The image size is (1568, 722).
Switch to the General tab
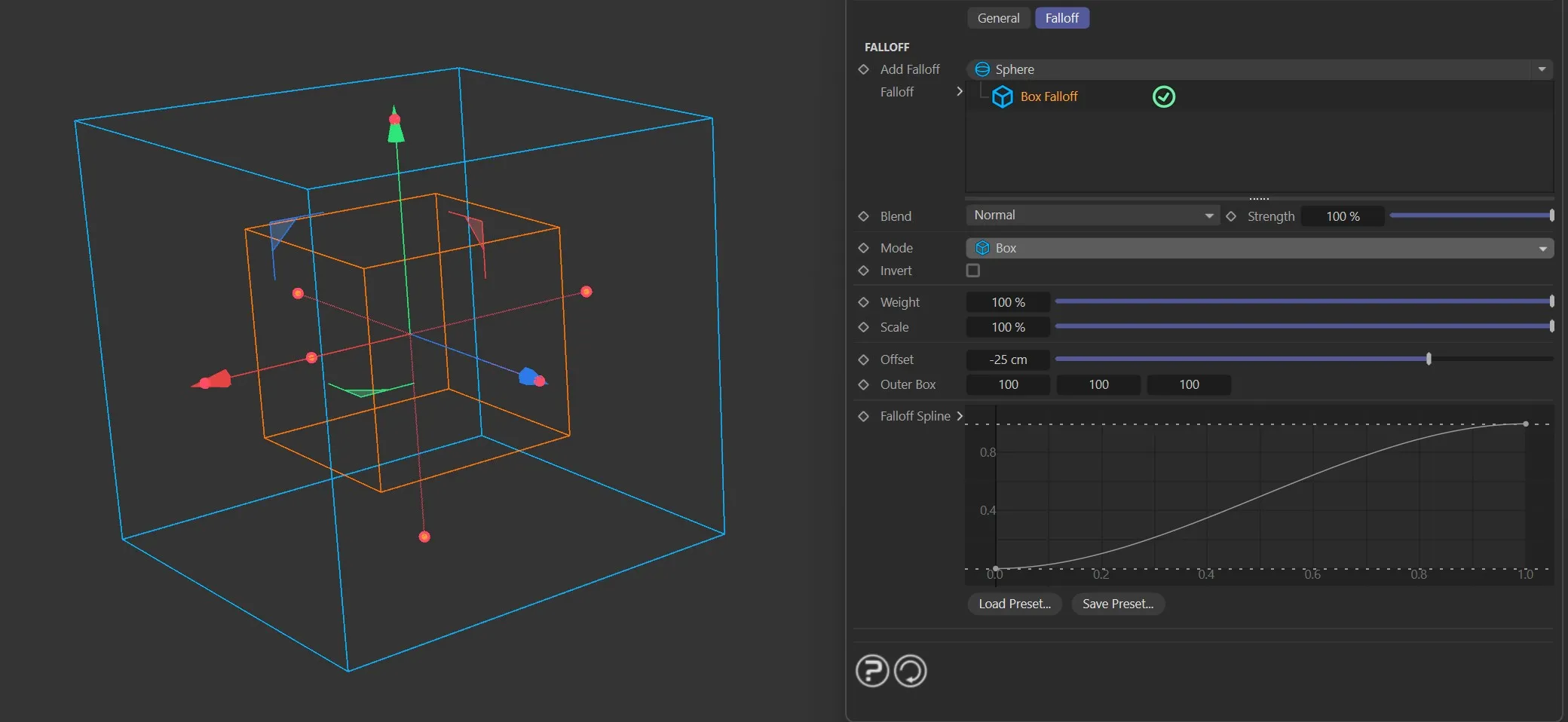pyautogui.click(x=998, y=18)
